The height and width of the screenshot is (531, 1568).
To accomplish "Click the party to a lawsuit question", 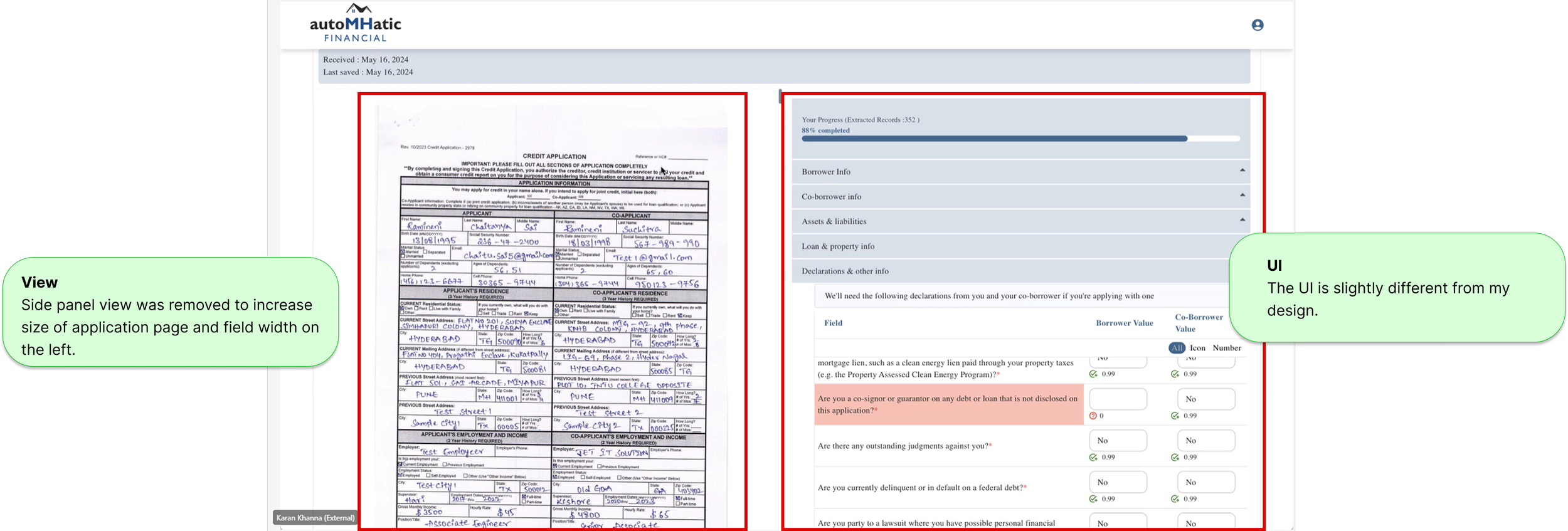I will tap(936, 523).
